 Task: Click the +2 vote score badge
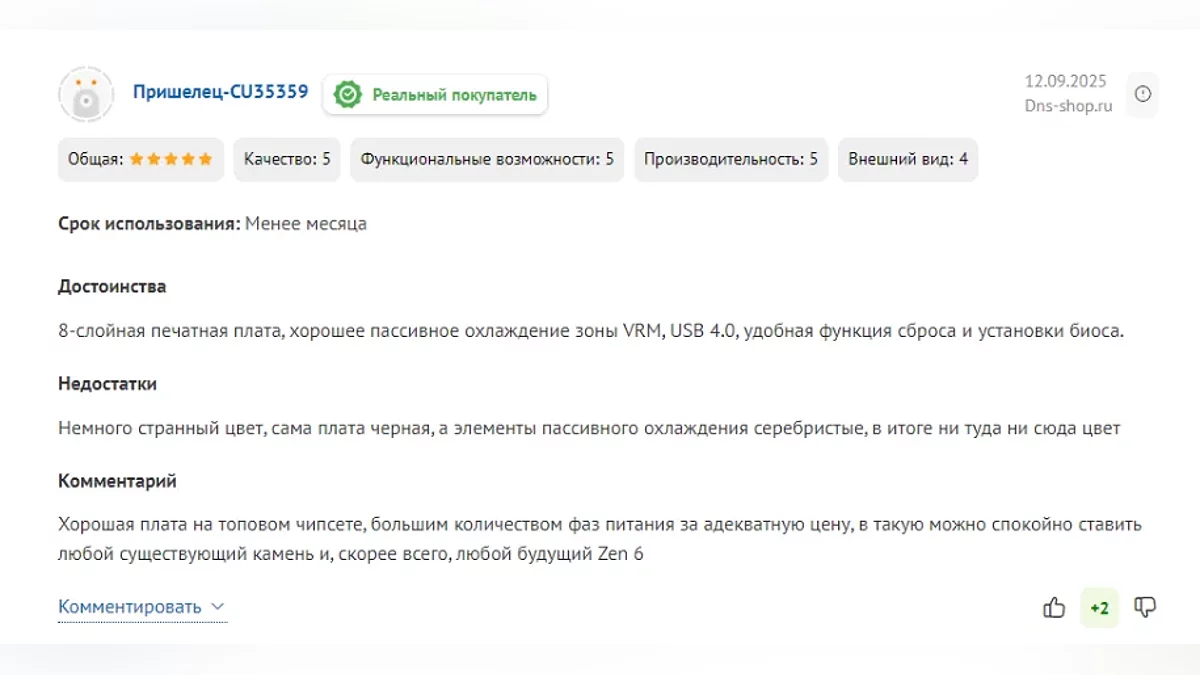click(1099, 608)
